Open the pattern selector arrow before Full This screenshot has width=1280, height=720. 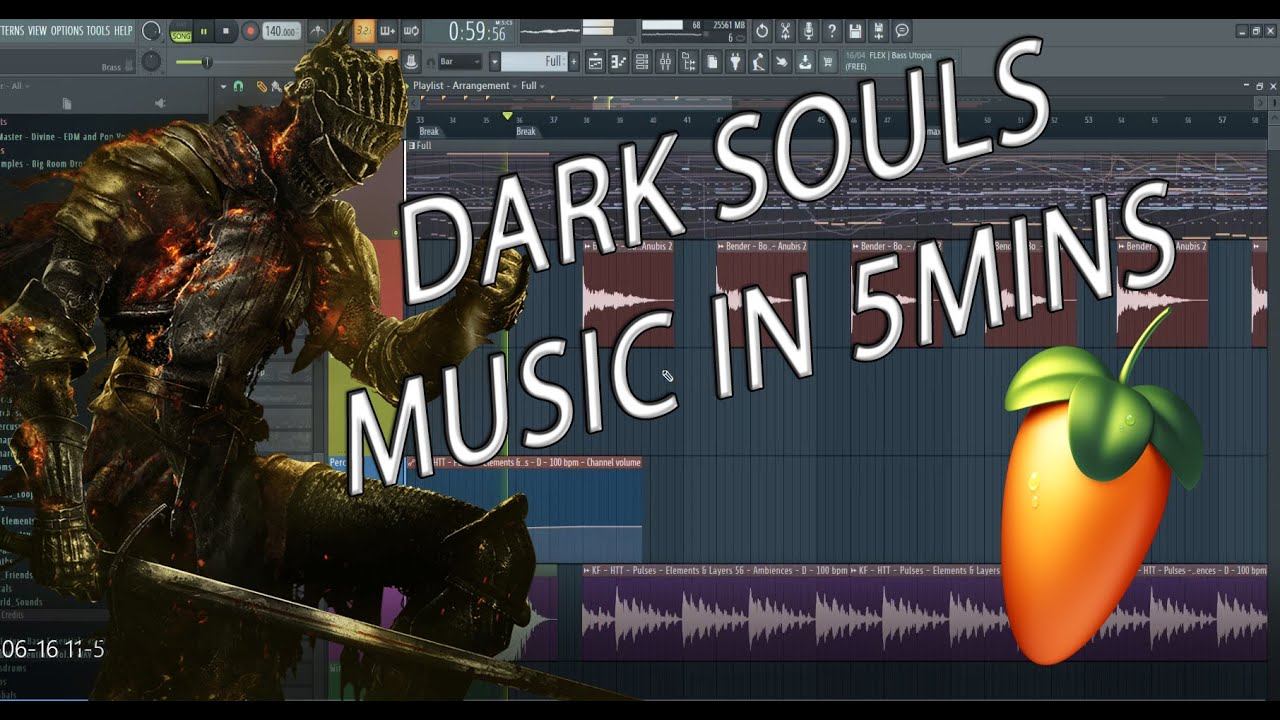click(x=494, y=62)
